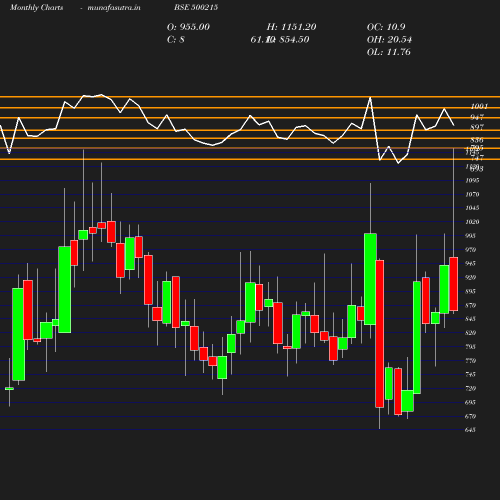Click the 'OL: 11.76' value
The image size is (500, 500).
pos(388,52)
